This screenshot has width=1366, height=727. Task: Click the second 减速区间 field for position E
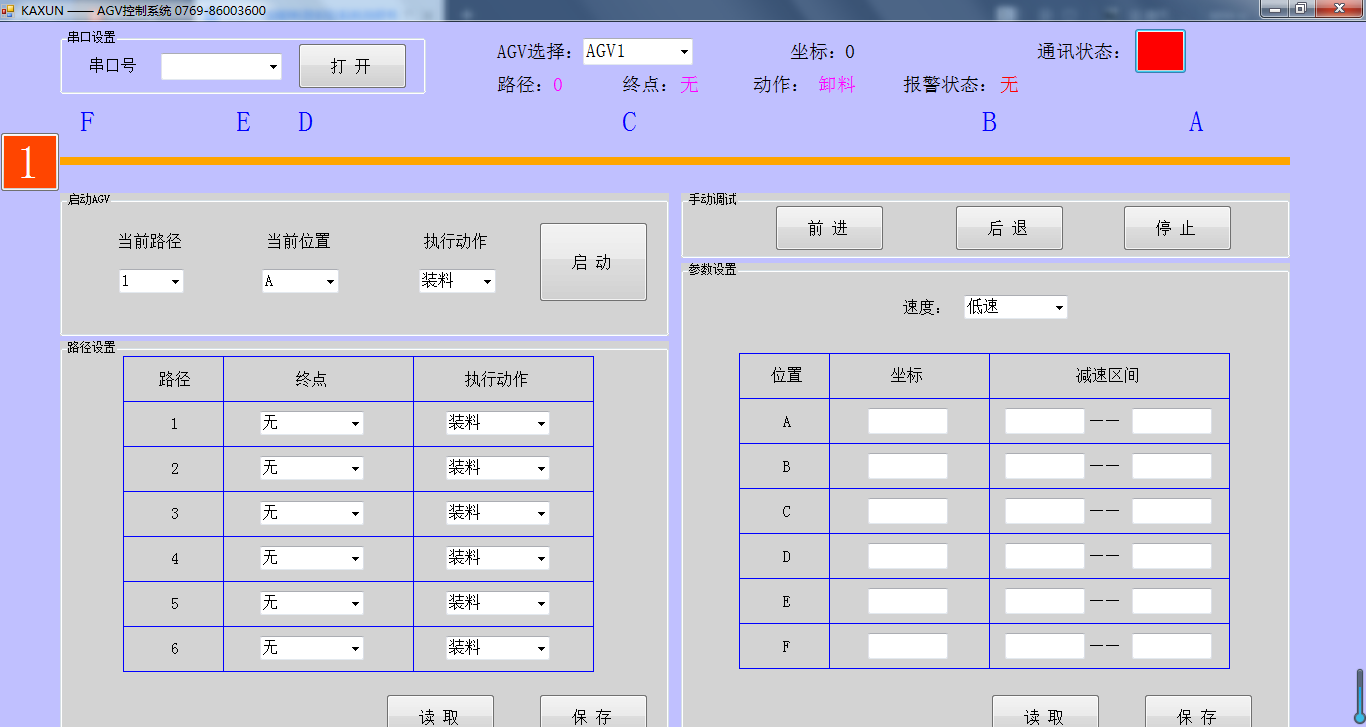click(1172, 601)
